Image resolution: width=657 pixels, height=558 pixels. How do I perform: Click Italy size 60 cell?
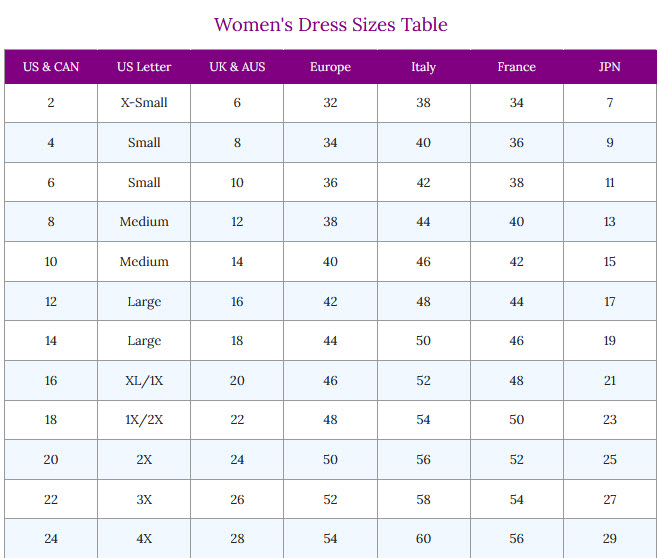[423, 539]
